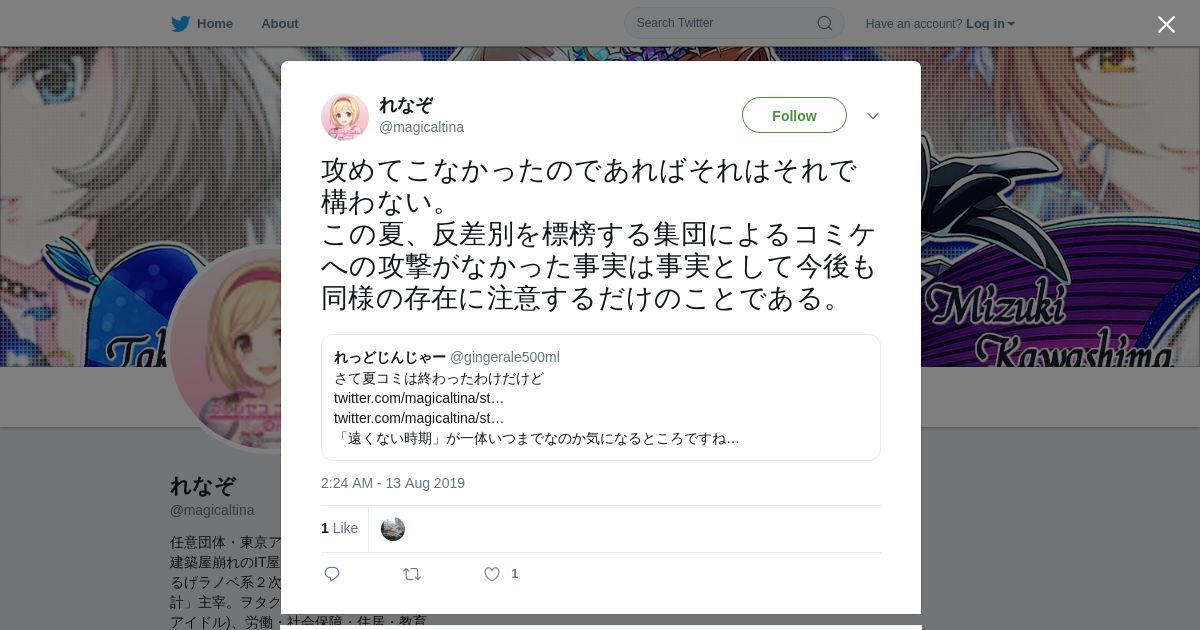Close the tweet overlay with X
This screenshot has width=1200, height=630.
(1166, 24)
